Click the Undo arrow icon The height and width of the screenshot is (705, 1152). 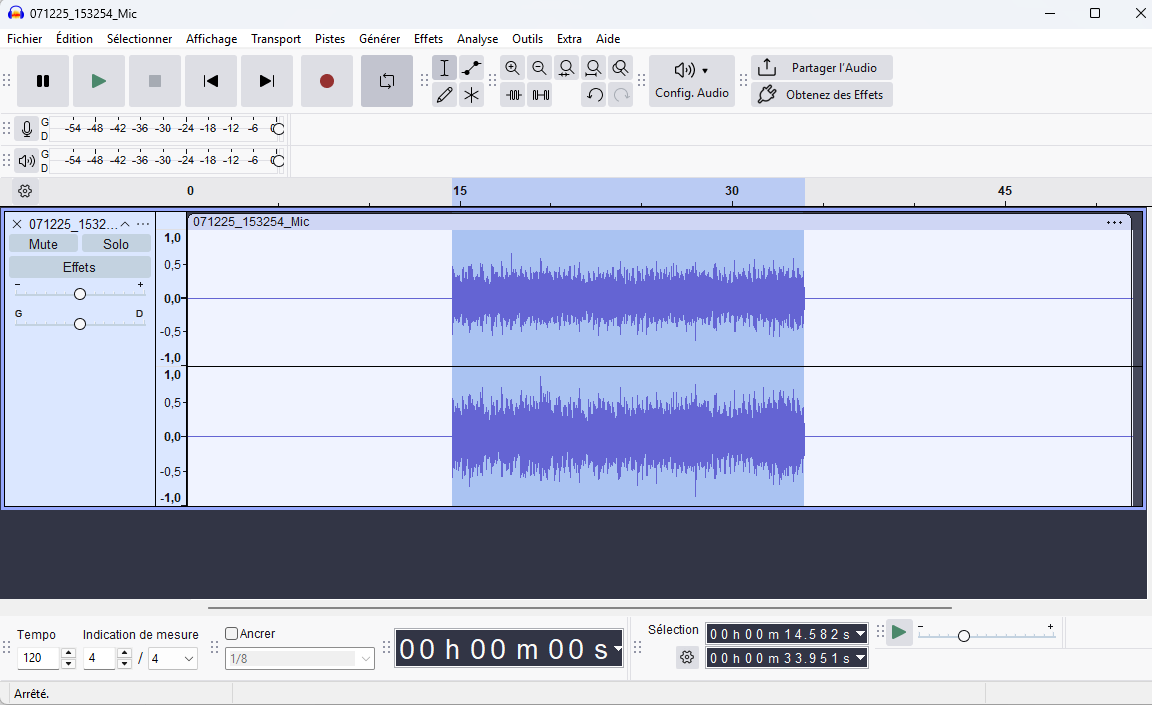[594, 95]
